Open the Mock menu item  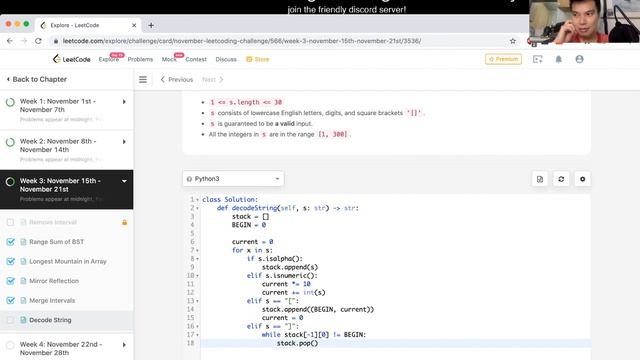pyautogui.click(x=169, y=59)
